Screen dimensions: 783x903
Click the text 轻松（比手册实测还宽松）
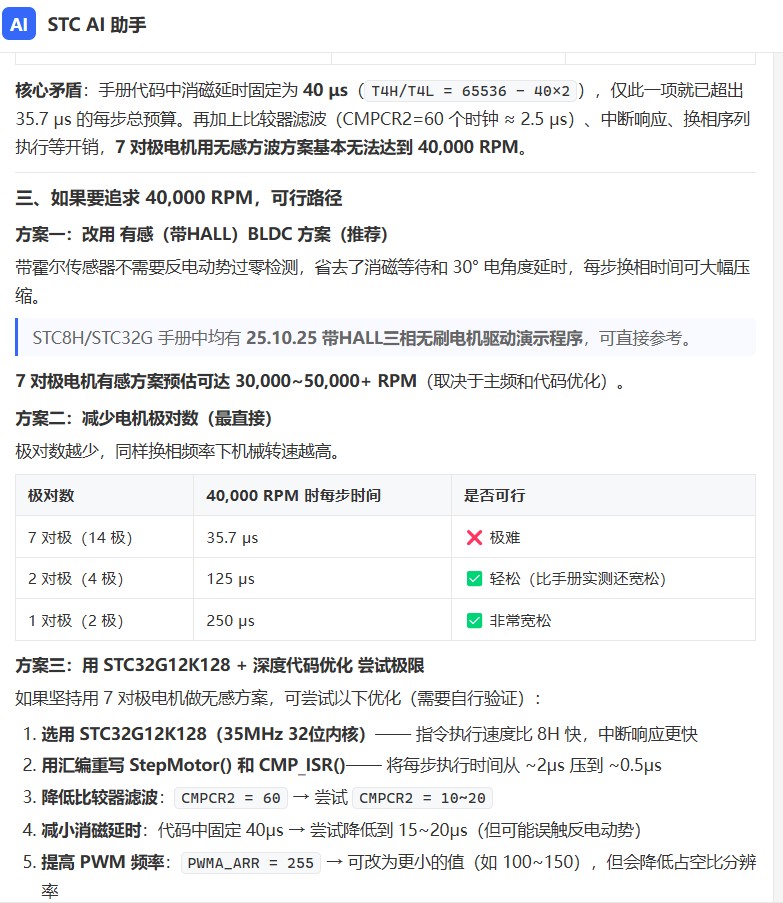pos(577,579)
